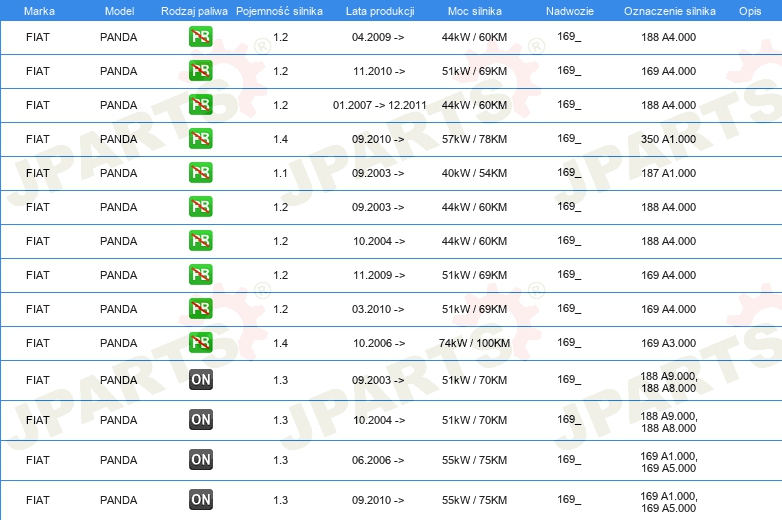Select the '11.2010 ->' production date cell
Viewport: 782px width, 520px height.
[x=379, y=71]
